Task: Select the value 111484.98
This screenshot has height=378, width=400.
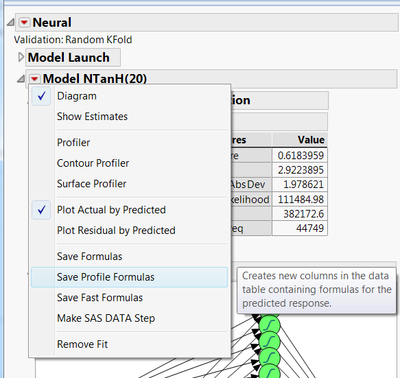Action: click(300, 199)
